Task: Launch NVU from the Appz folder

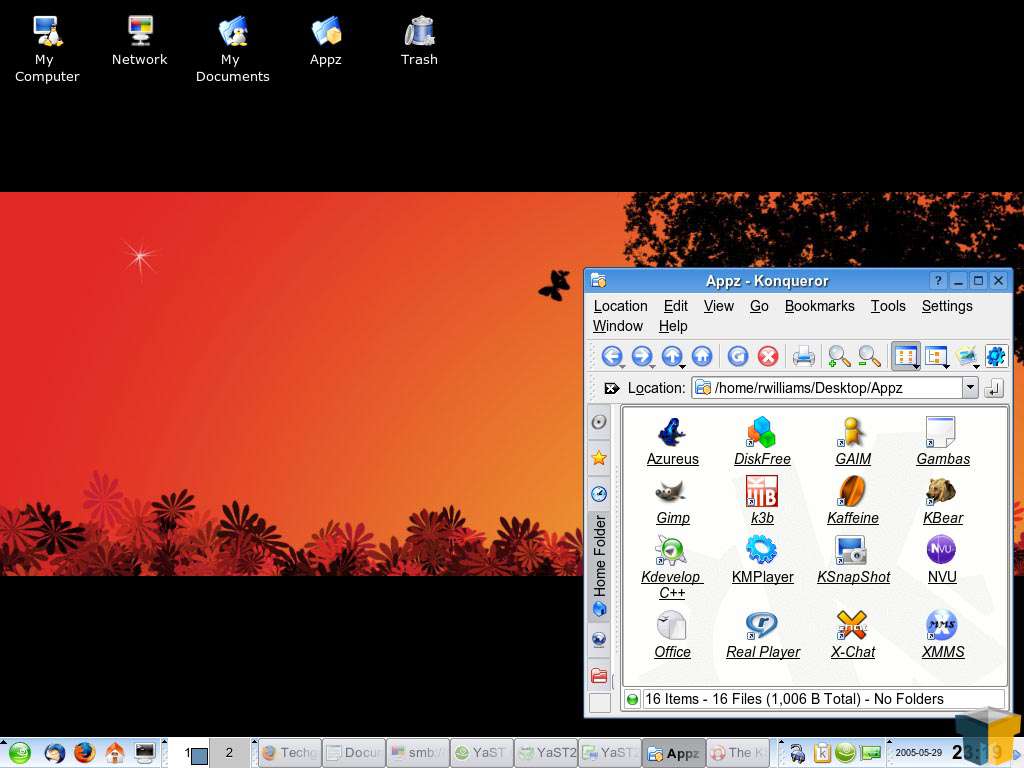Action: point(942,560)
